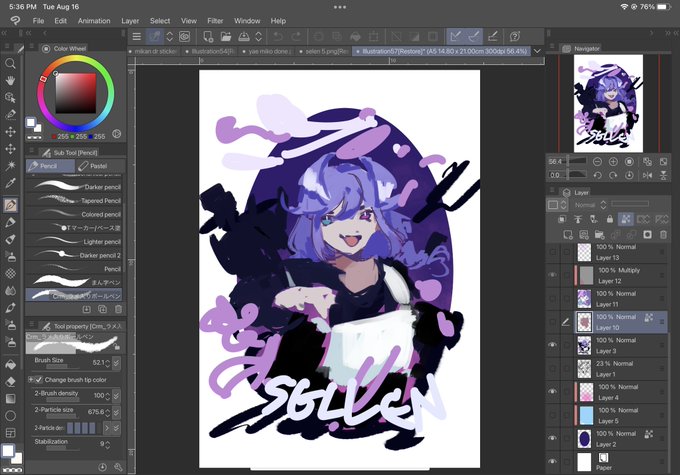Click the Navigator zoom value field 56.4
The height and width of the screenshot is (475, 680).
pyautogui.click(x=556, y=161)
